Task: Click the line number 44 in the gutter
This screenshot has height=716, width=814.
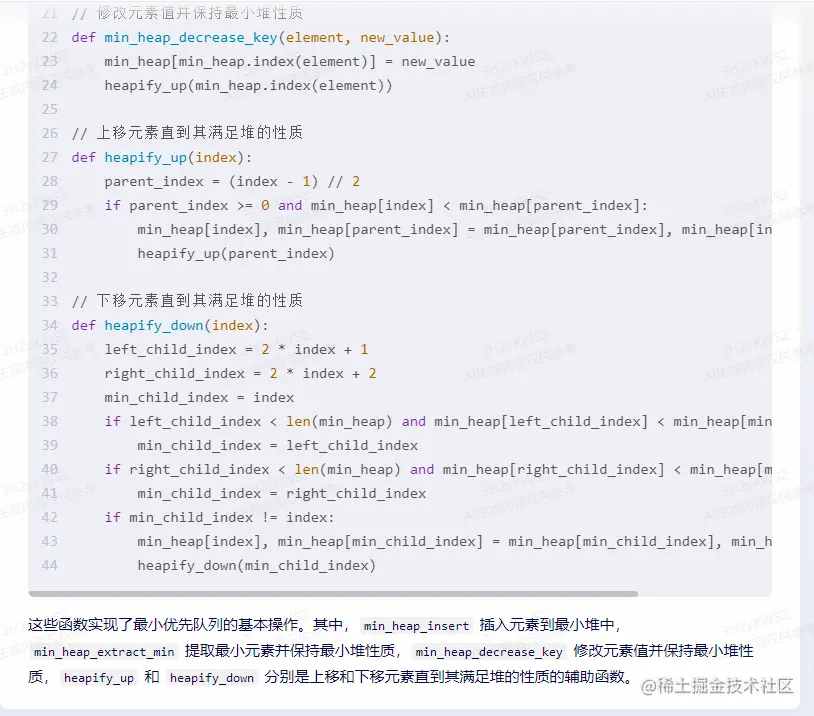Action: [x=50, y=565]
